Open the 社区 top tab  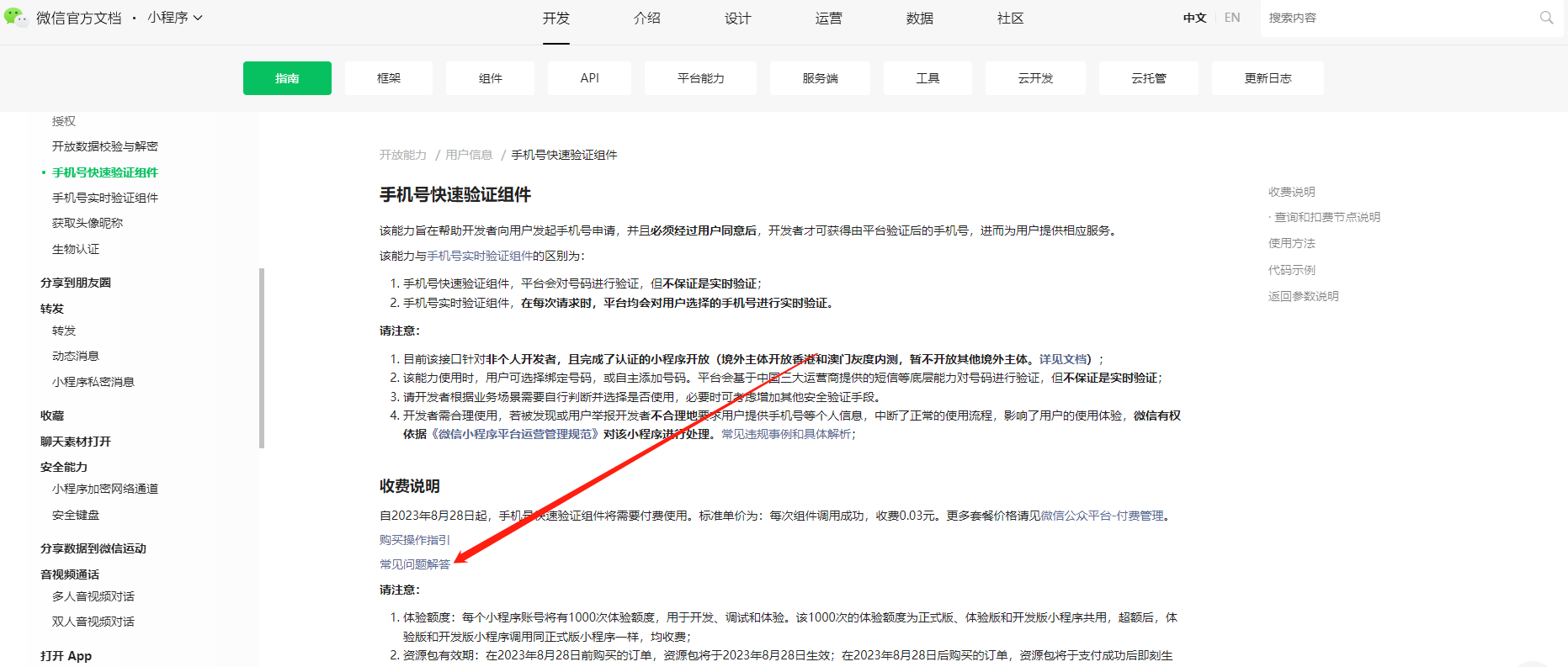click(x=1011, y=19)
